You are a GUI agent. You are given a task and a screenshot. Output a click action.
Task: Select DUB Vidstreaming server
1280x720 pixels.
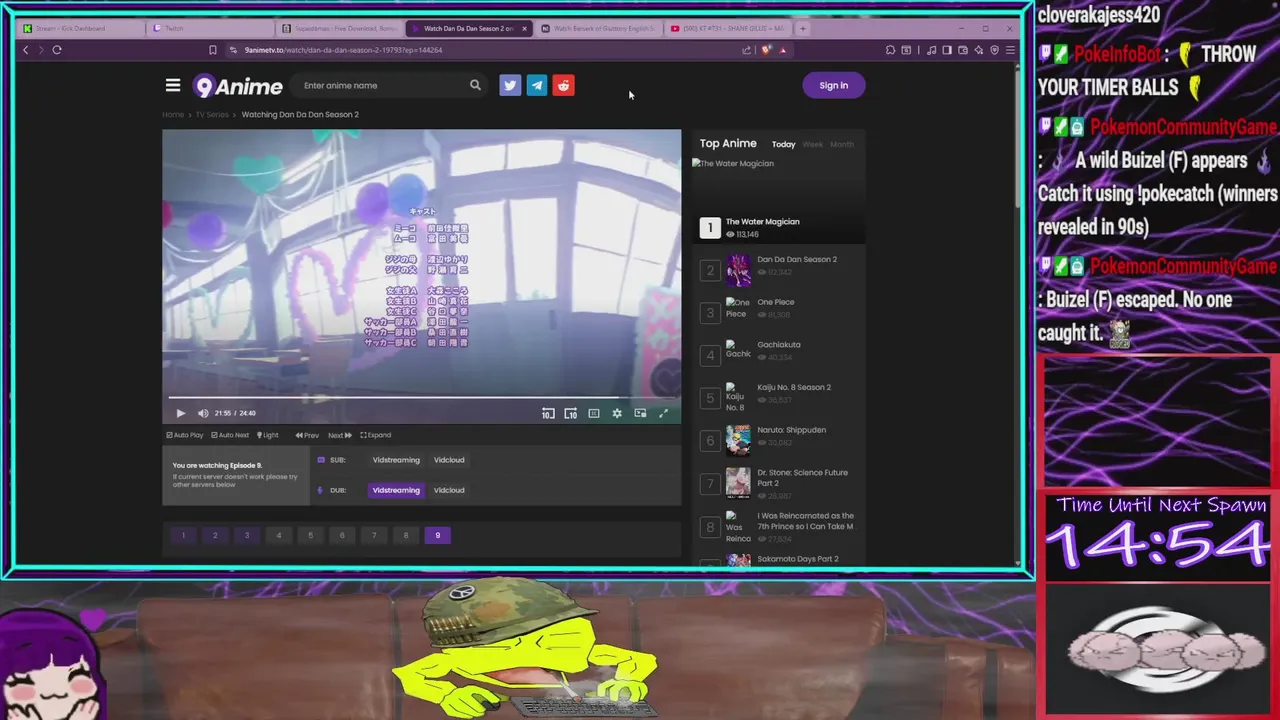click(x=396, y=490)
